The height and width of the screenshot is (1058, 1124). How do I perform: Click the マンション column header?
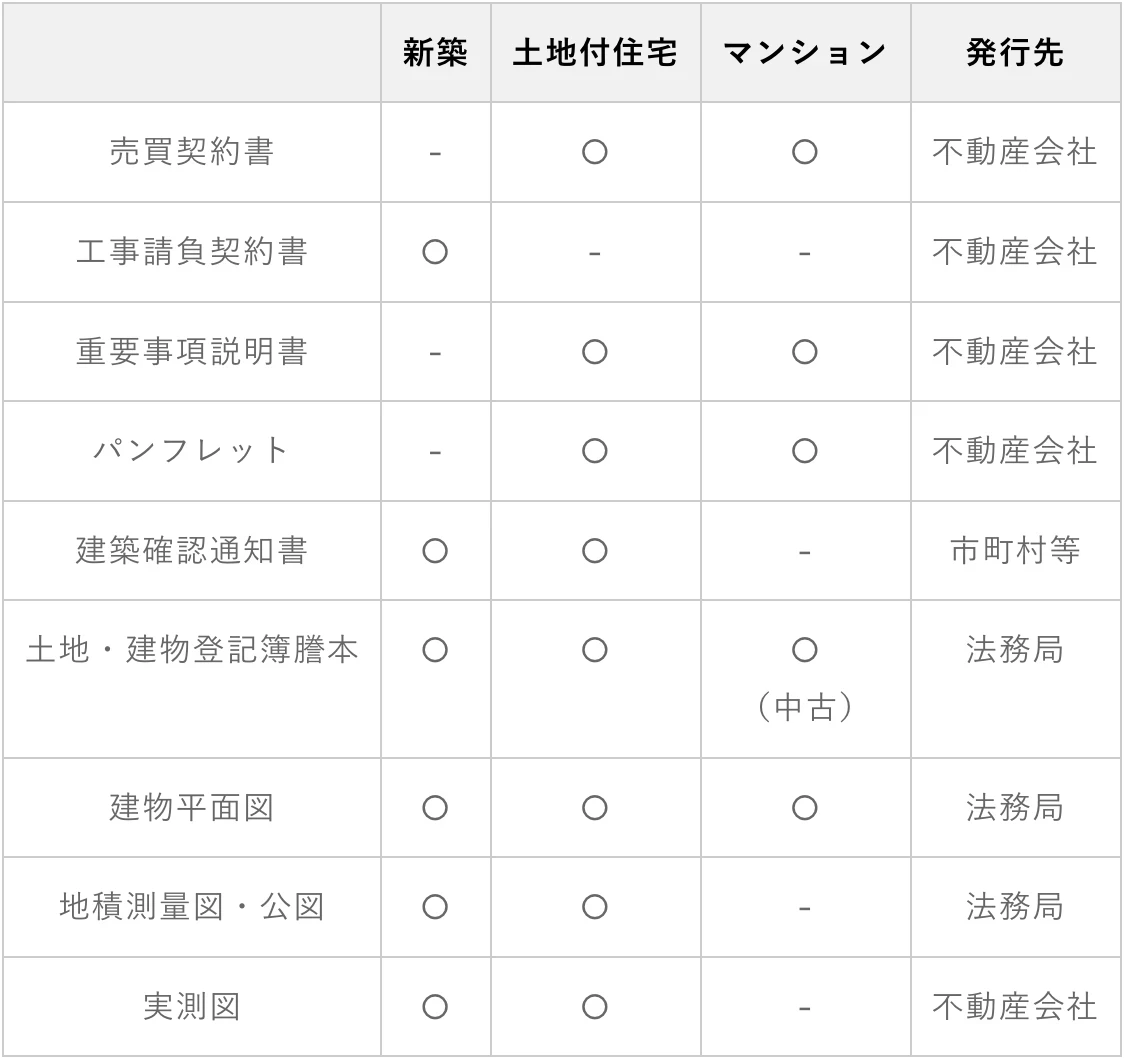point(805,53)
